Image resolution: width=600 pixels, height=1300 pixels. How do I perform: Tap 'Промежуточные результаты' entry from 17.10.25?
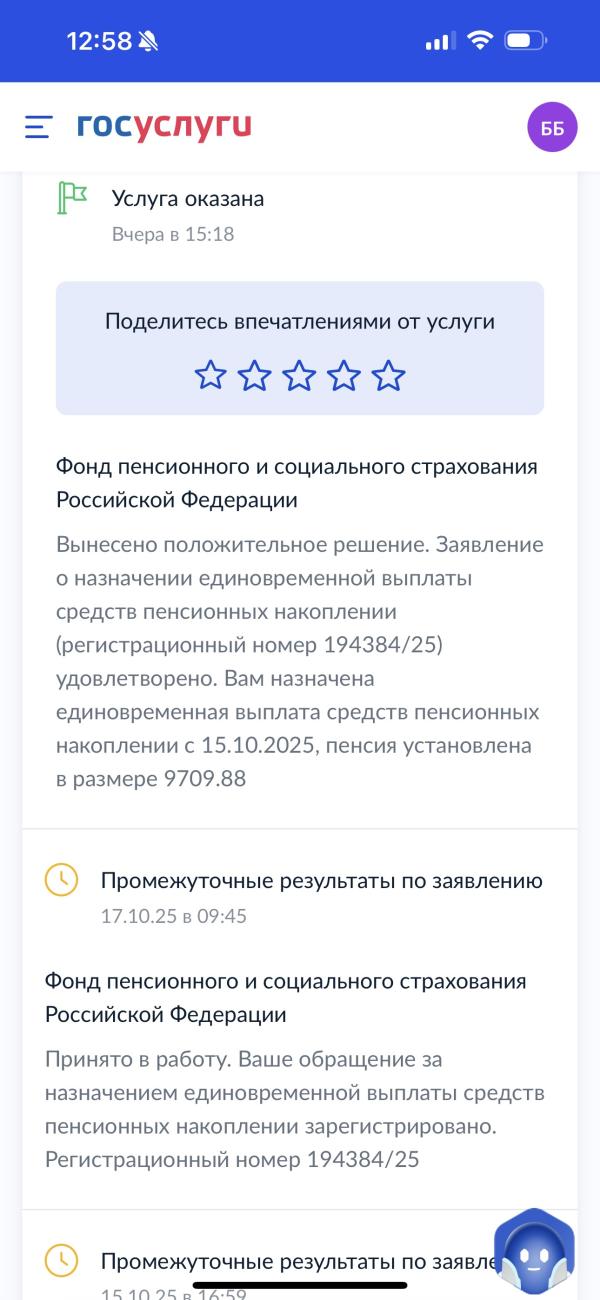pyautogui.click(x=321, y=880)
